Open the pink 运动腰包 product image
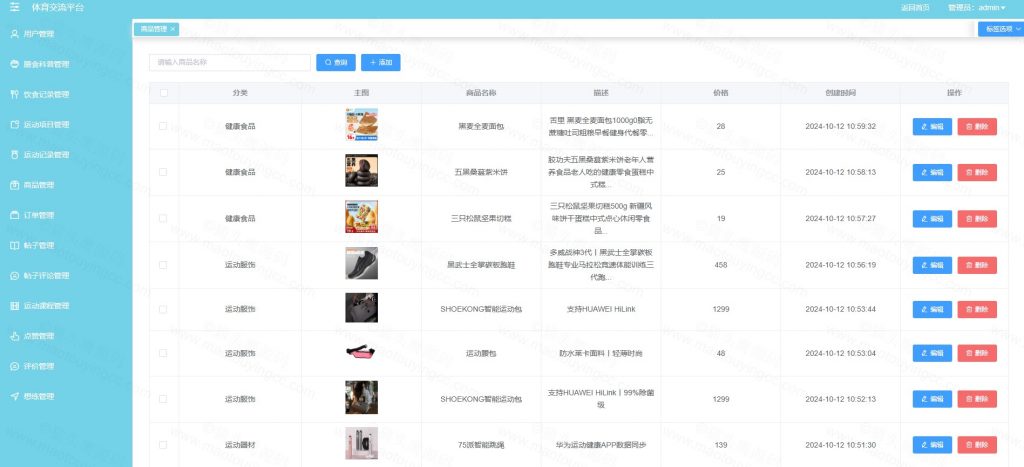Image resolution: width=1024 pixels, height=467 pixels. click(x=361, y=353)
